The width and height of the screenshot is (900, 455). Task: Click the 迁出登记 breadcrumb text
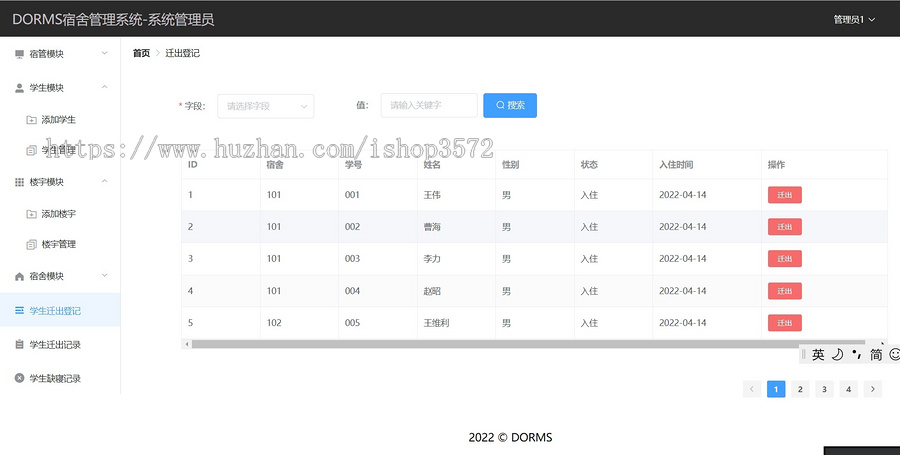tap(183, 53)
